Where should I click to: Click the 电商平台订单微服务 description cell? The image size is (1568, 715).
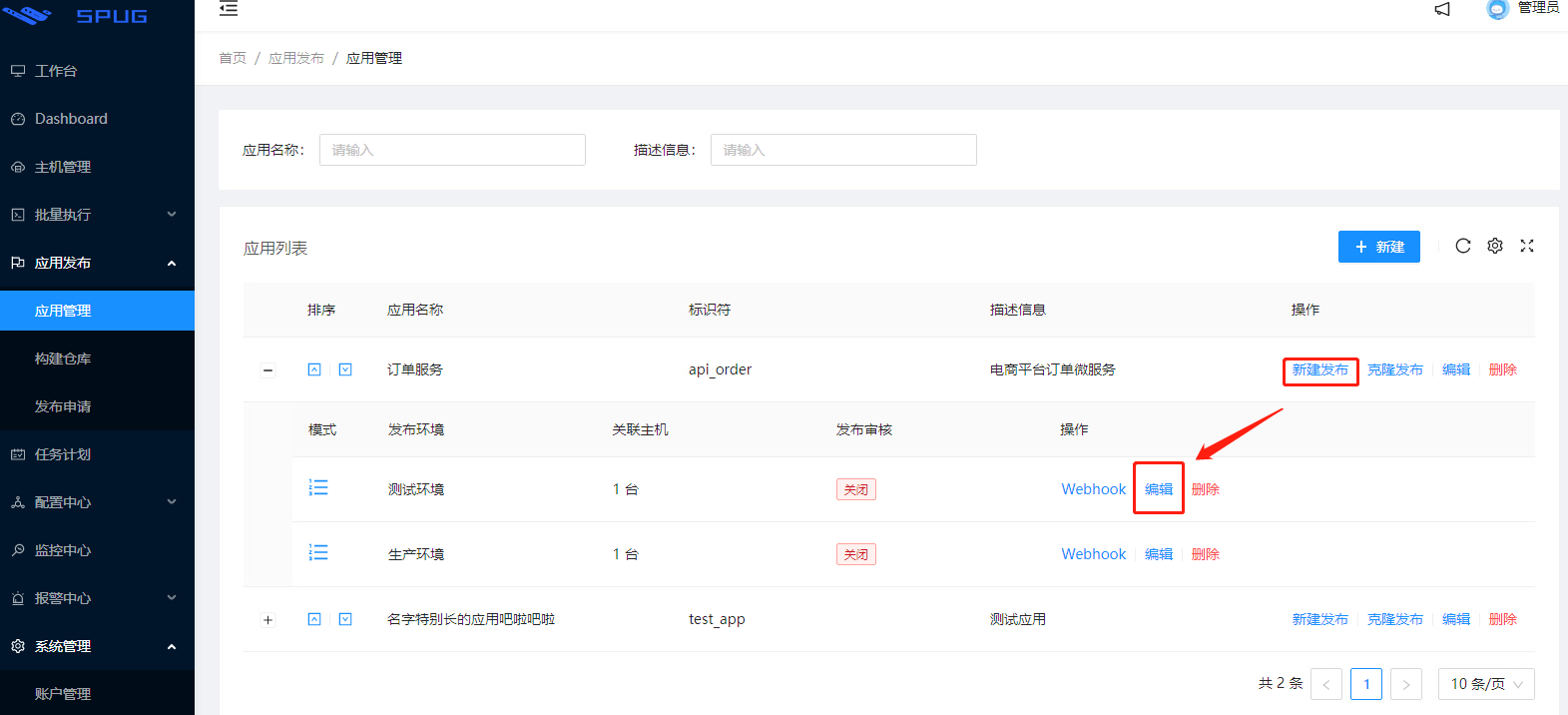click(x=1053, y=369)
